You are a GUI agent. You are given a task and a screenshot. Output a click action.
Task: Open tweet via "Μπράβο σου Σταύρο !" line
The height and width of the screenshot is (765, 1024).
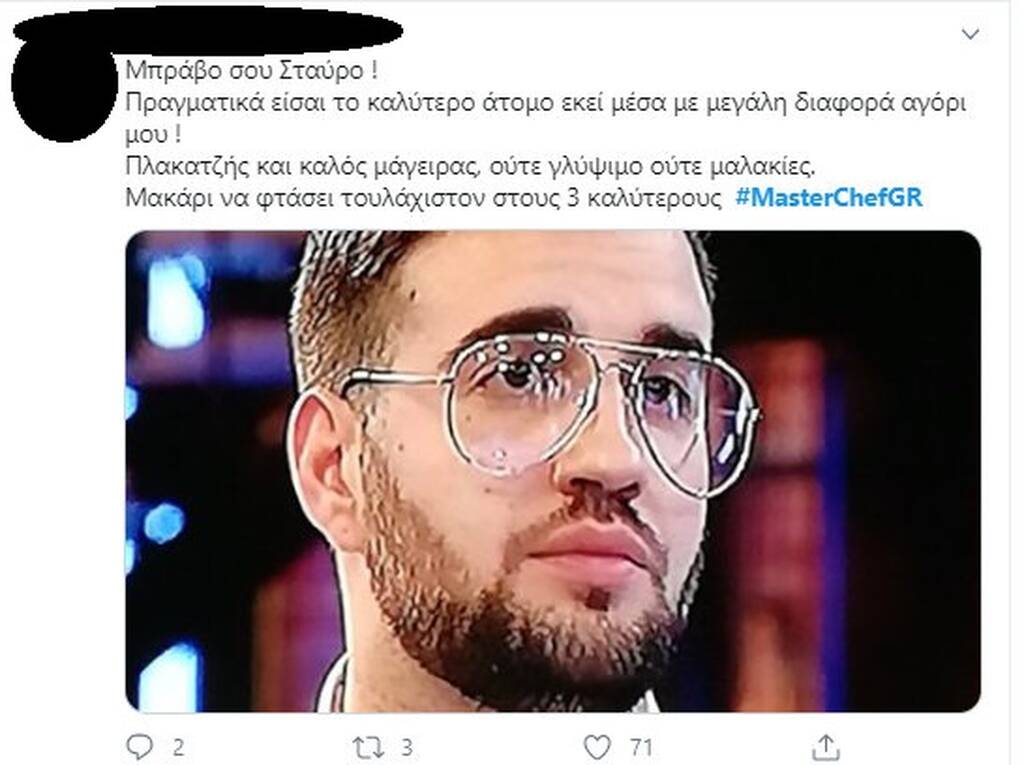tap(251, 71)
